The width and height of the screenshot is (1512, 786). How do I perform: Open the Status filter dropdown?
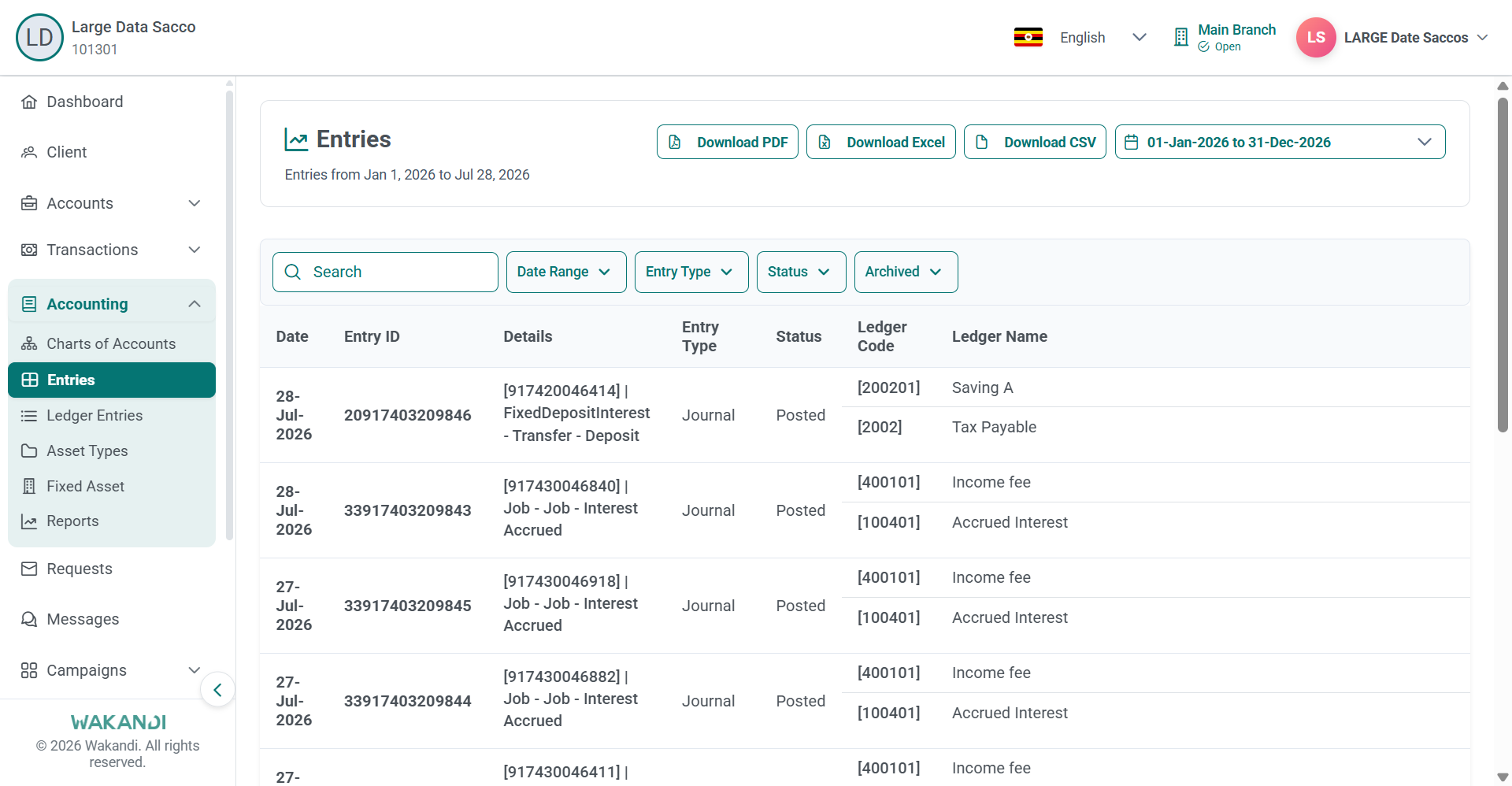pos(801,272)
